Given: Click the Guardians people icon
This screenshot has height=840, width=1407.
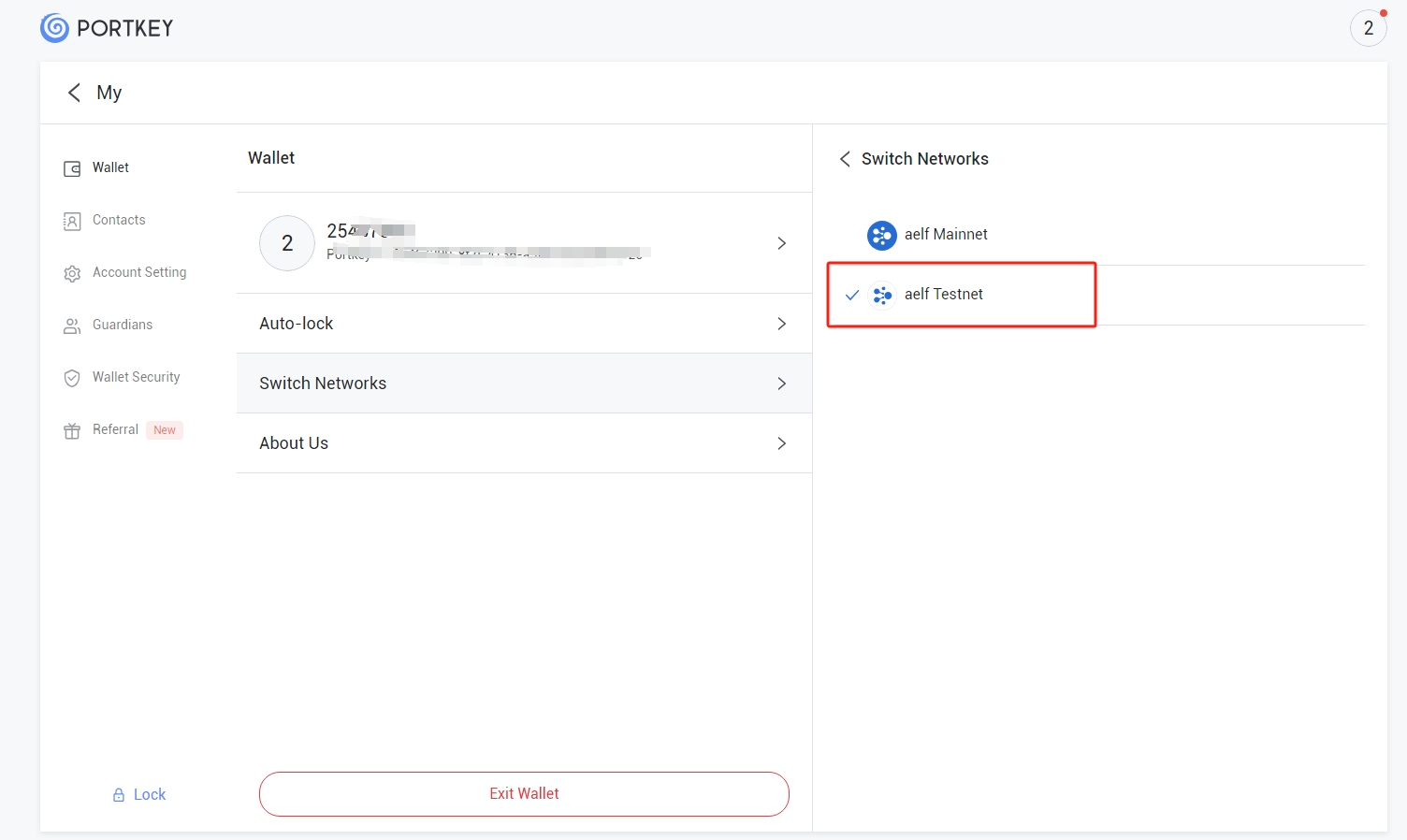Looking at the screenshot, I should tap(72, 326).
